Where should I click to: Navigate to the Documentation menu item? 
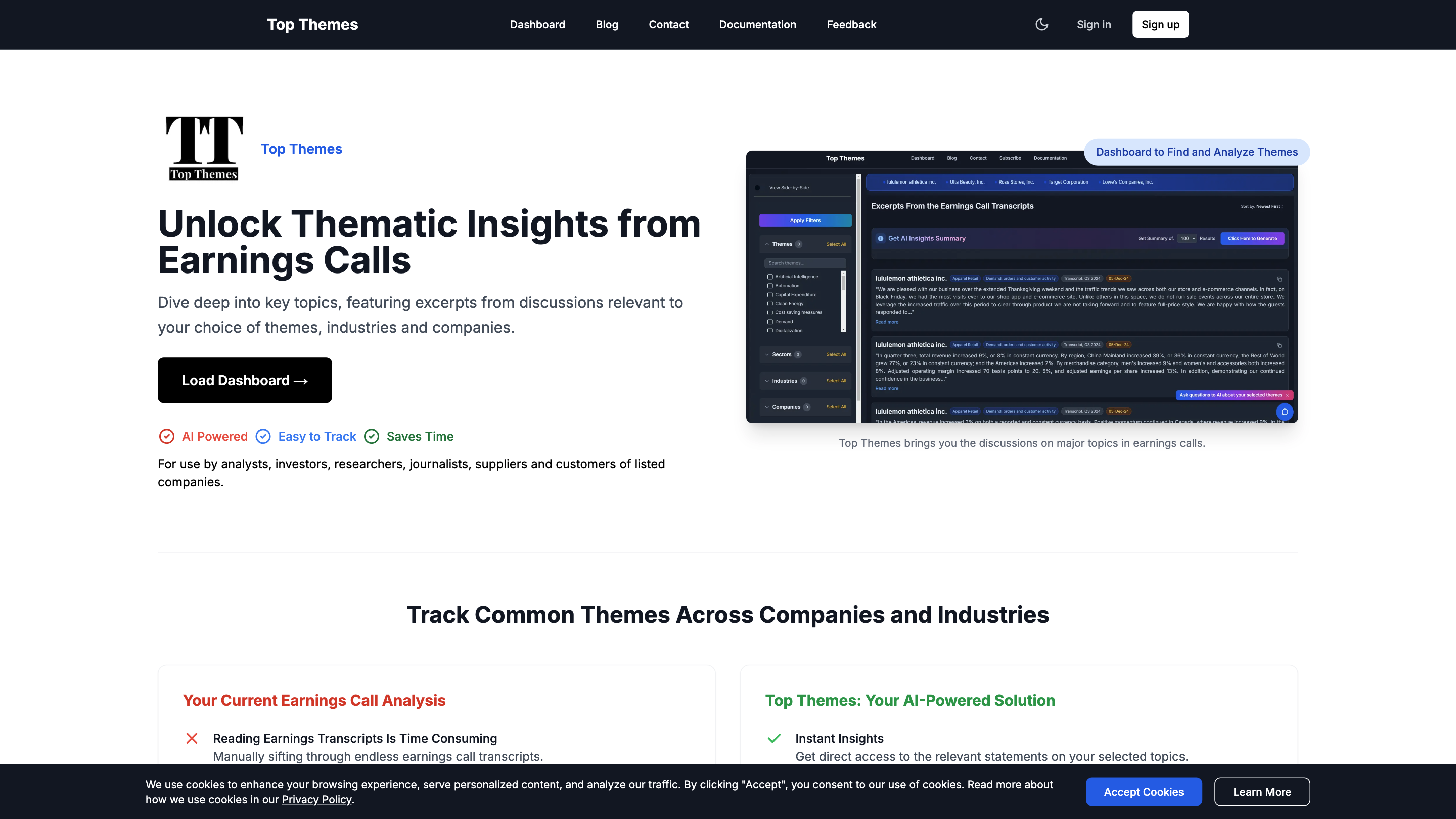tap(757, 24)
